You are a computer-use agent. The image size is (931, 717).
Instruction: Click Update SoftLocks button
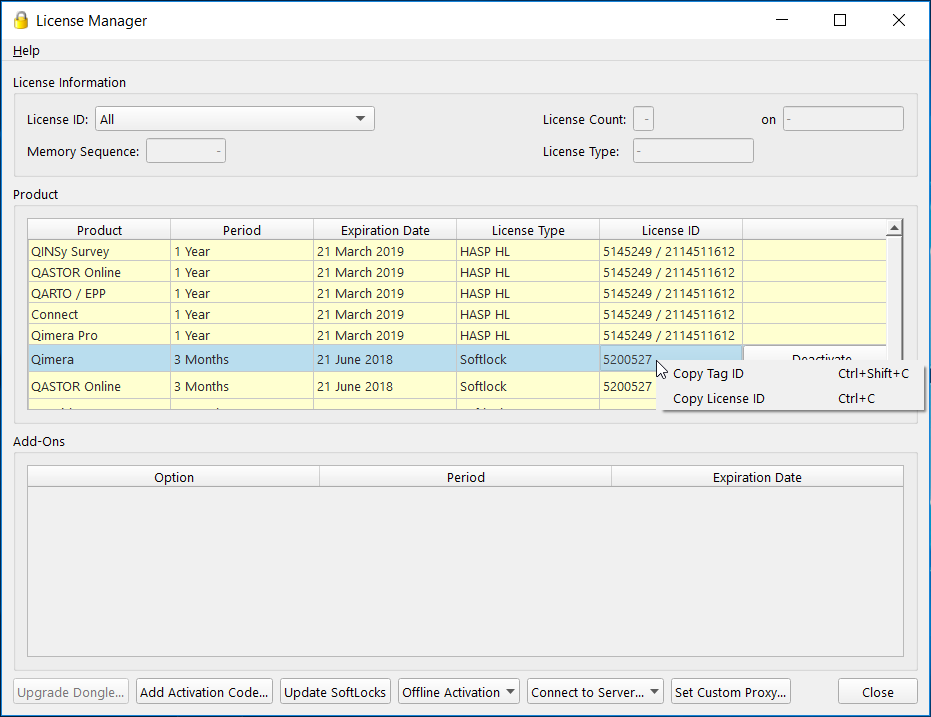coord(335,692)
